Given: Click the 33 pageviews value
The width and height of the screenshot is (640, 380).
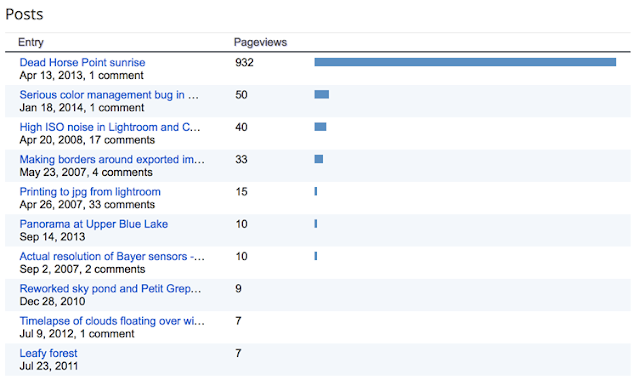Looking at the screenshot, I should (x=241, y=159).
